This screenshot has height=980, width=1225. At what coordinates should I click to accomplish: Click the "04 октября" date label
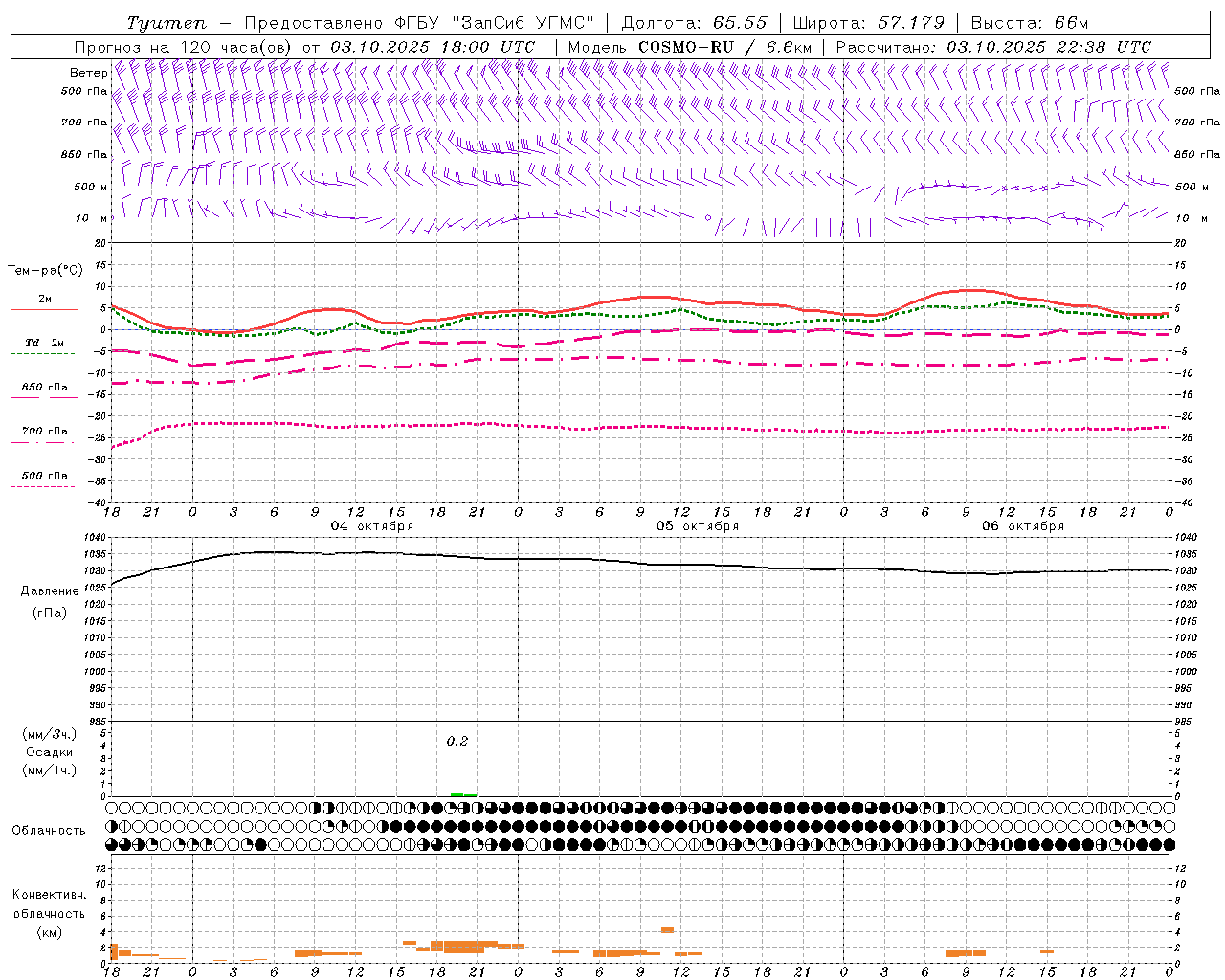tap(372, 526)
